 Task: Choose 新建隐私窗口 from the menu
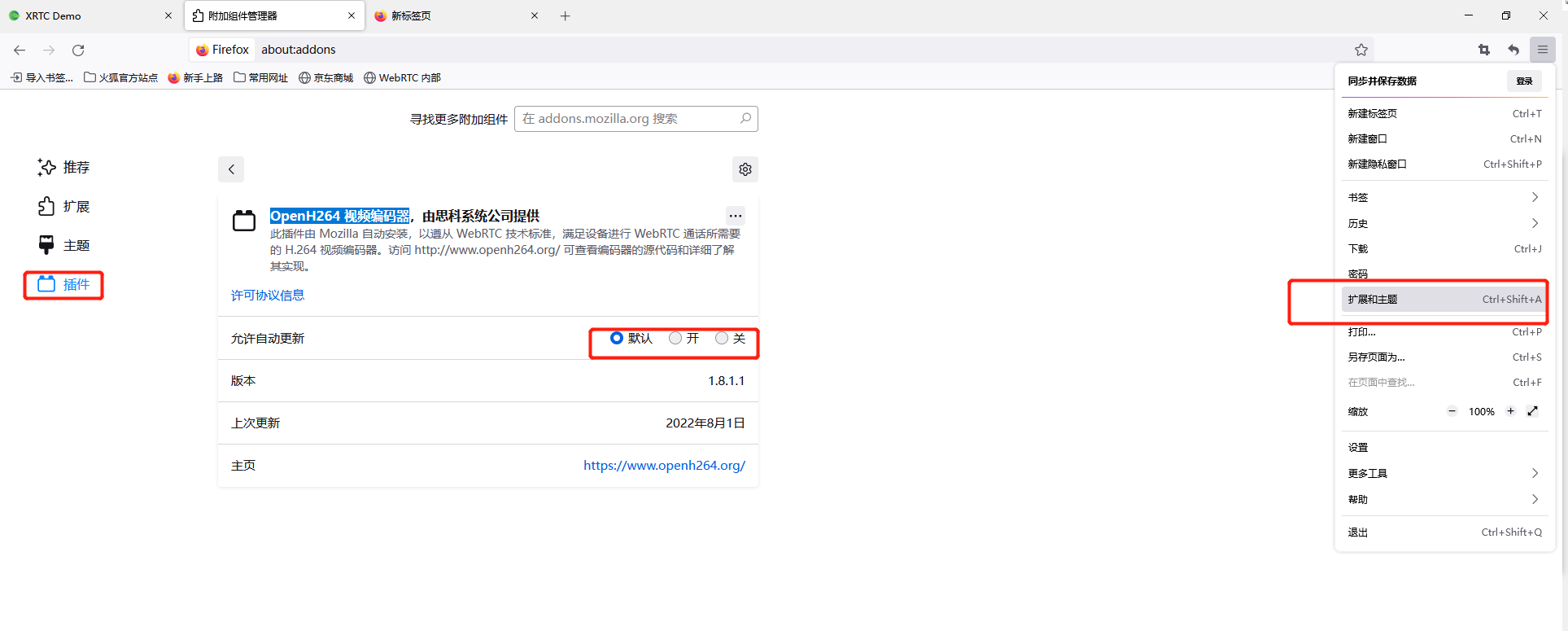click(1444, 164)
